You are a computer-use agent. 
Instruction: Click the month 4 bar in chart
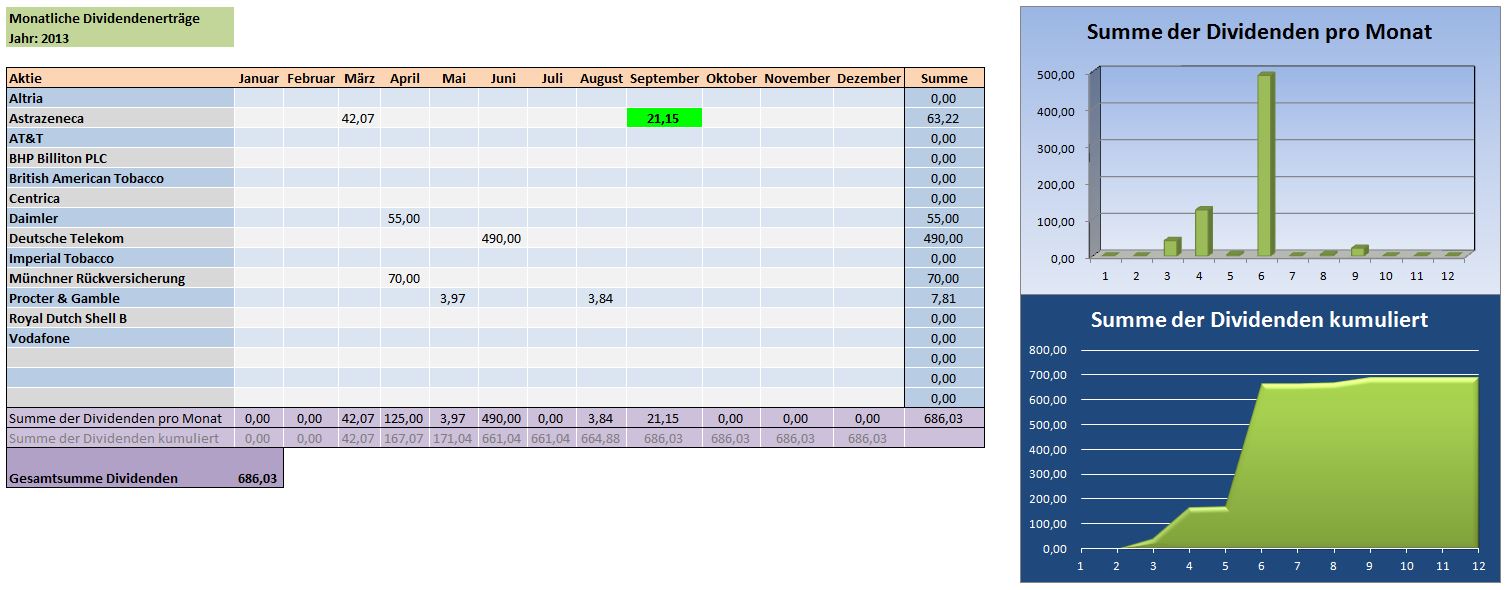(x=1203, y=231)
